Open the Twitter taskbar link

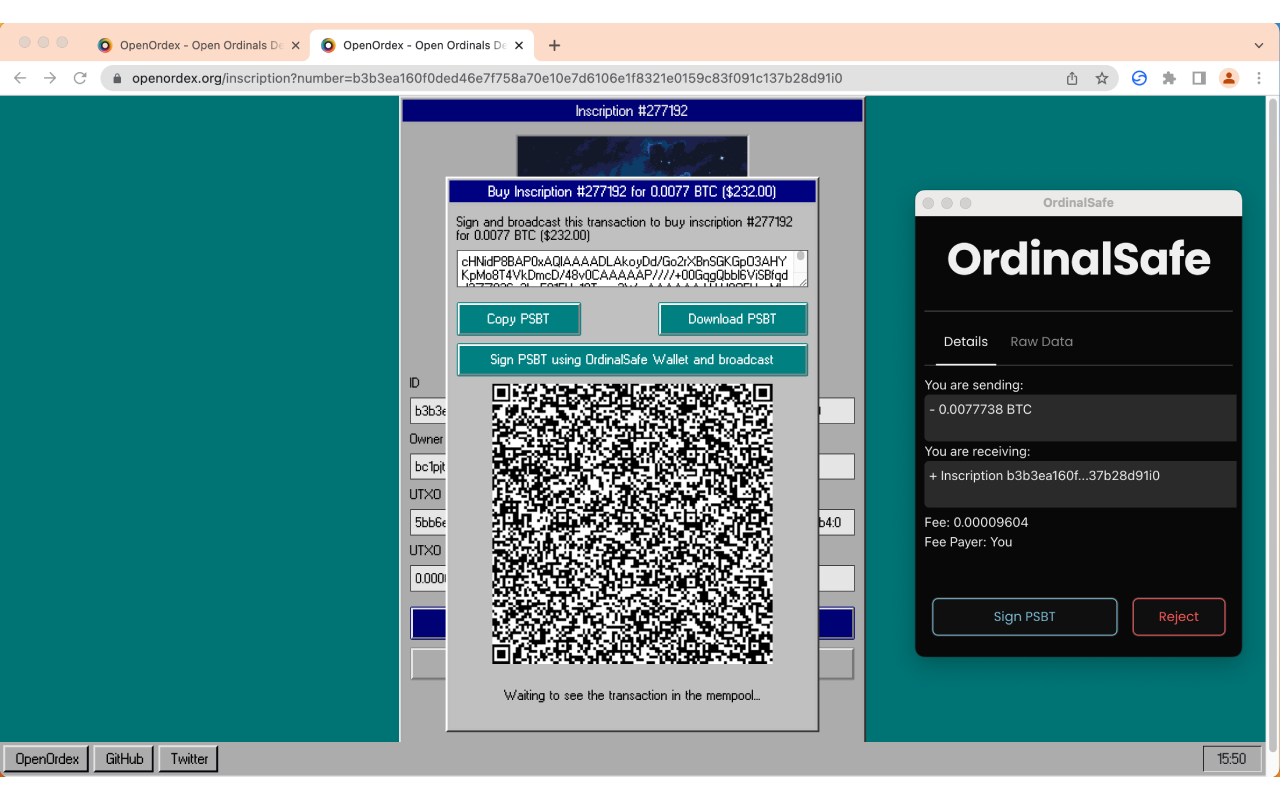point(189,759)
